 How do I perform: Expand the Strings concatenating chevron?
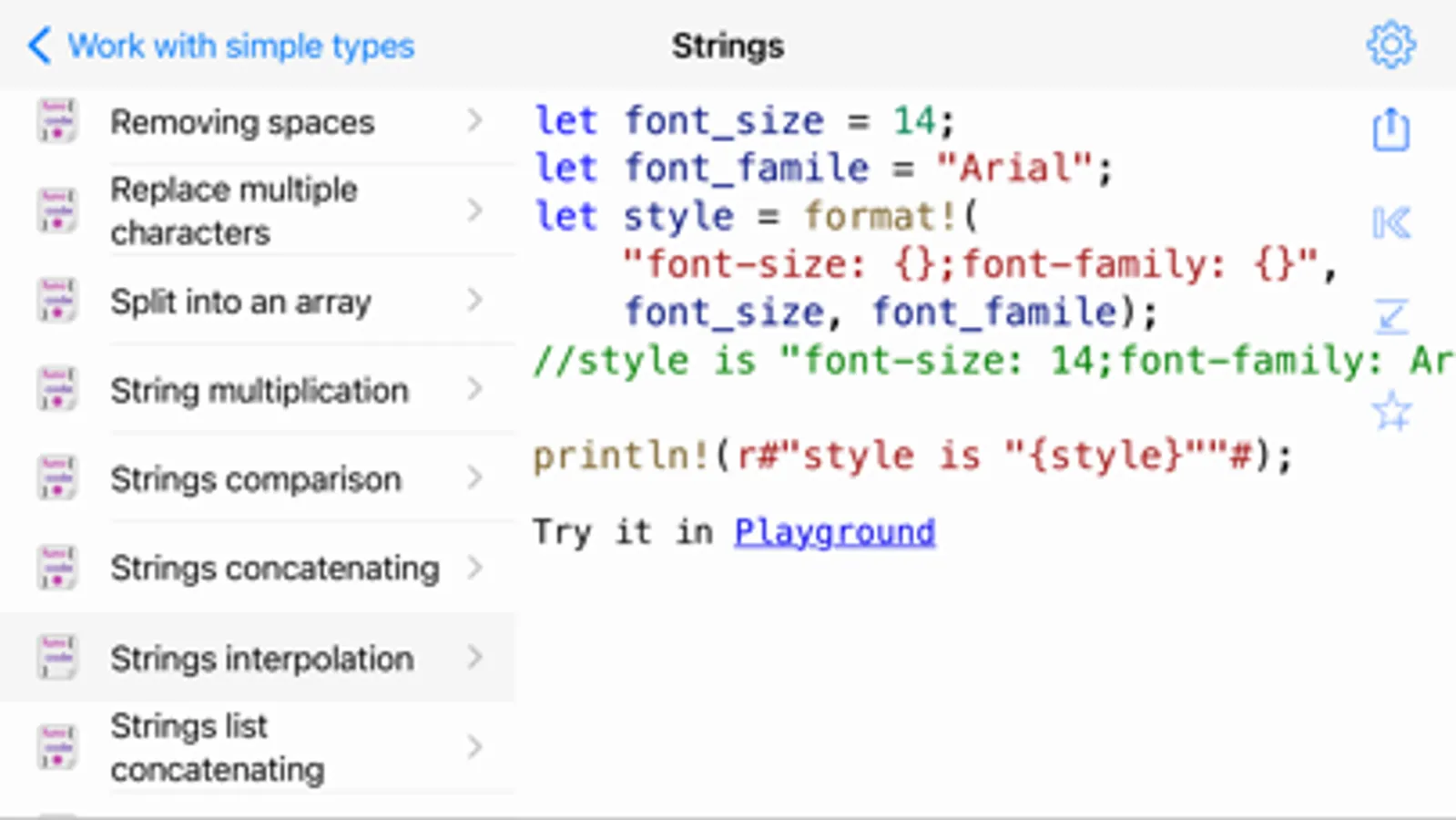pos(474,568)
